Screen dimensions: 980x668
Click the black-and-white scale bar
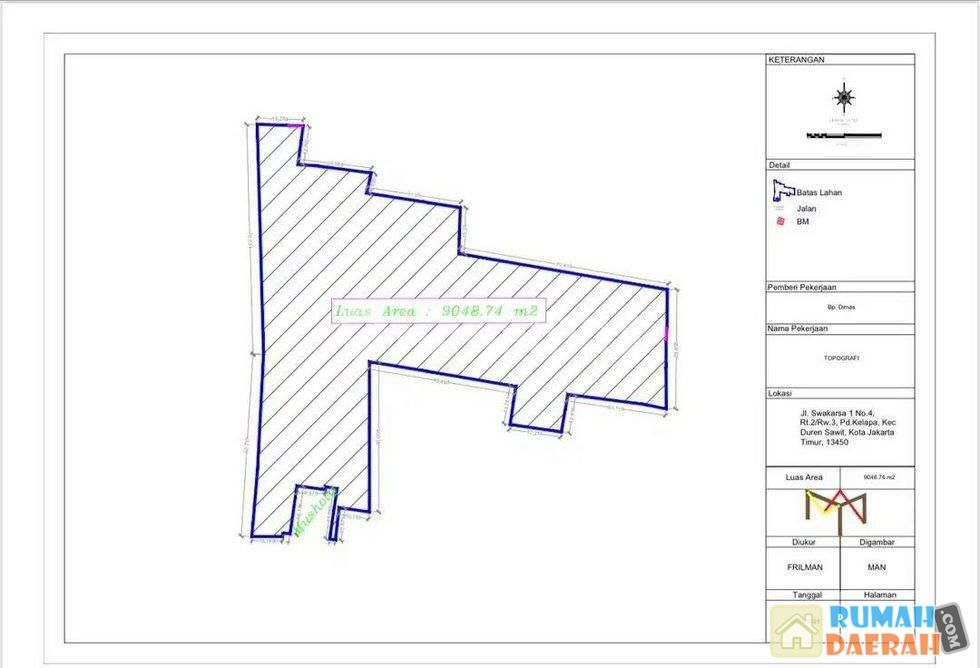click(x=842, y=135)
